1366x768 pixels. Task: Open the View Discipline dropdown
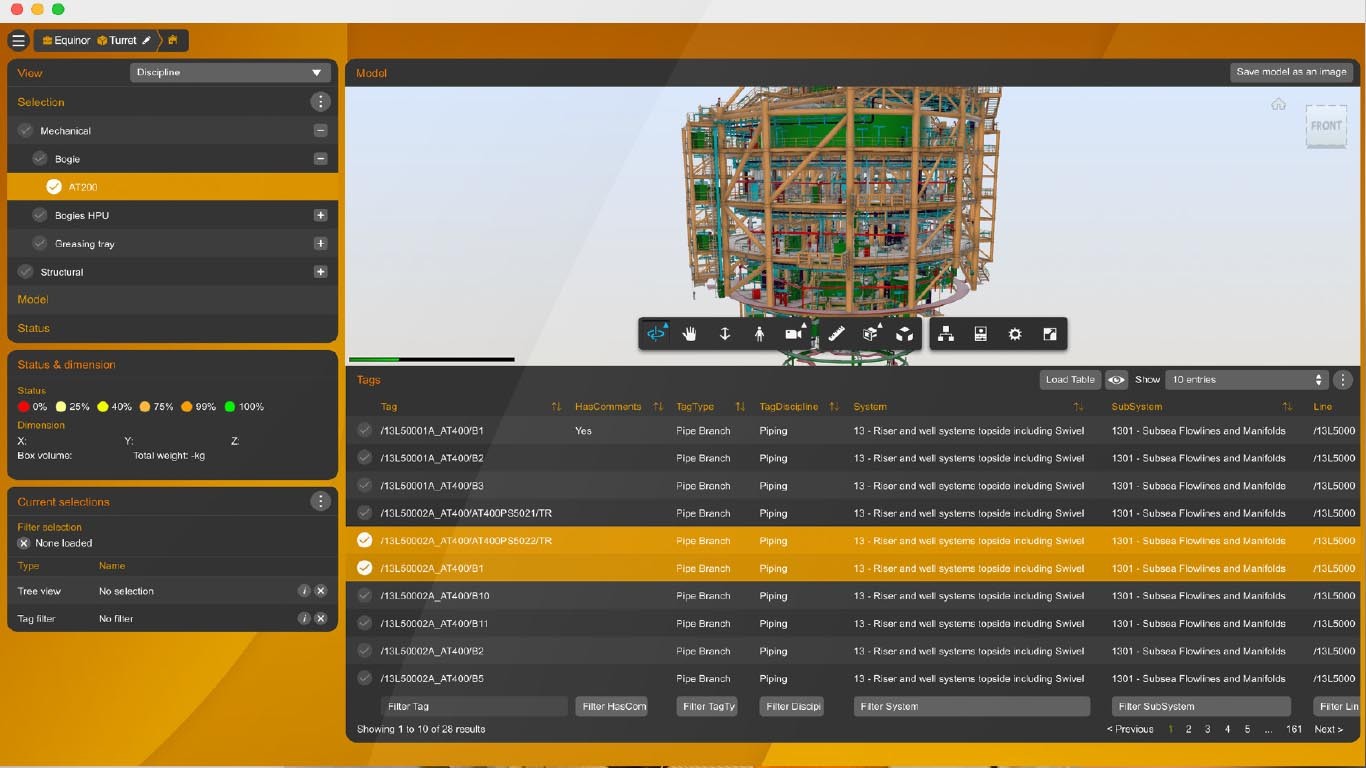230,73
